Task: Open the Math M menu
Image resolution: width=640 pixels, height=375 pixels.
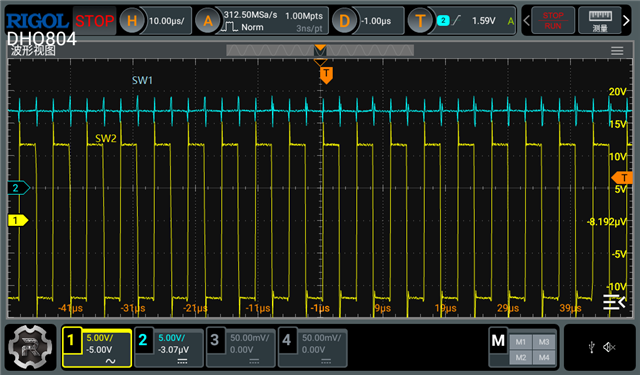Action: 498,341
